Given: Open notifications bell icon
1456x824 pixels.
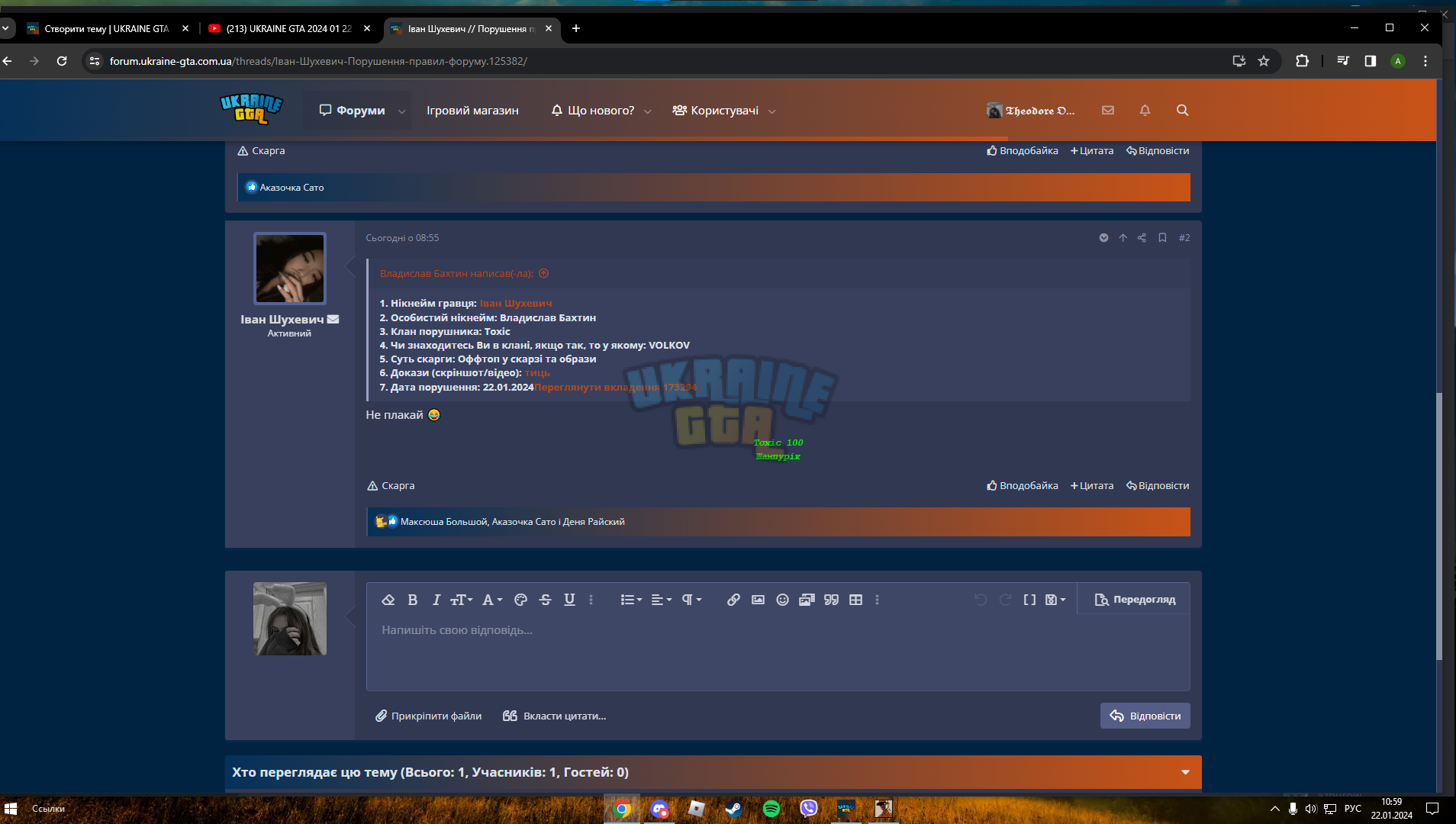Looking at the screenshot, I should [1145, 111].
